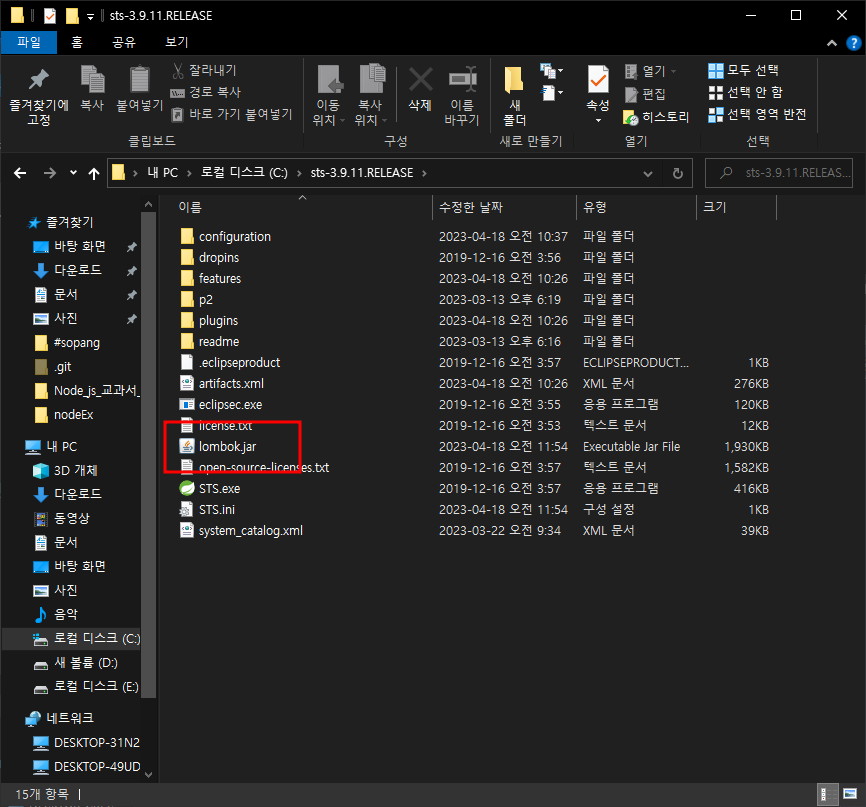
Task: Select the artifacts.xml file
Action: coord(231,383)
